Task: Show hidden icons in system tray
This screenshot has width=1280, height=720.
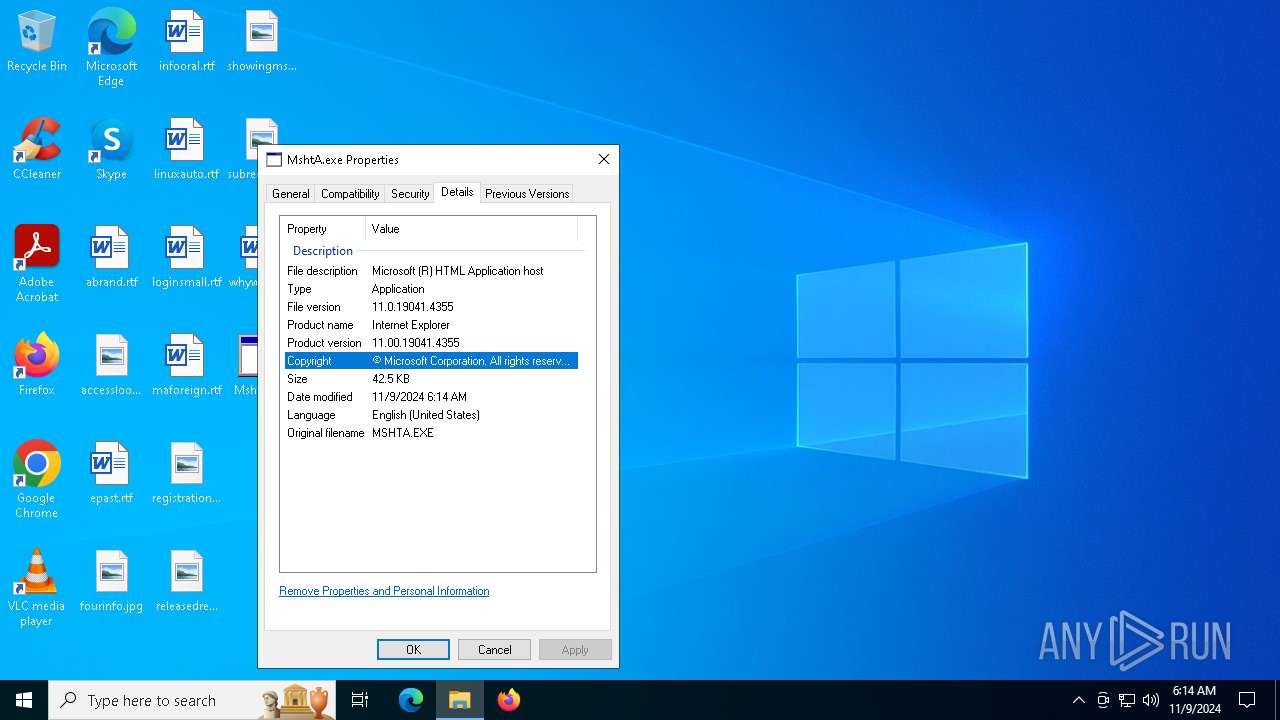Action: [1078, 700]
